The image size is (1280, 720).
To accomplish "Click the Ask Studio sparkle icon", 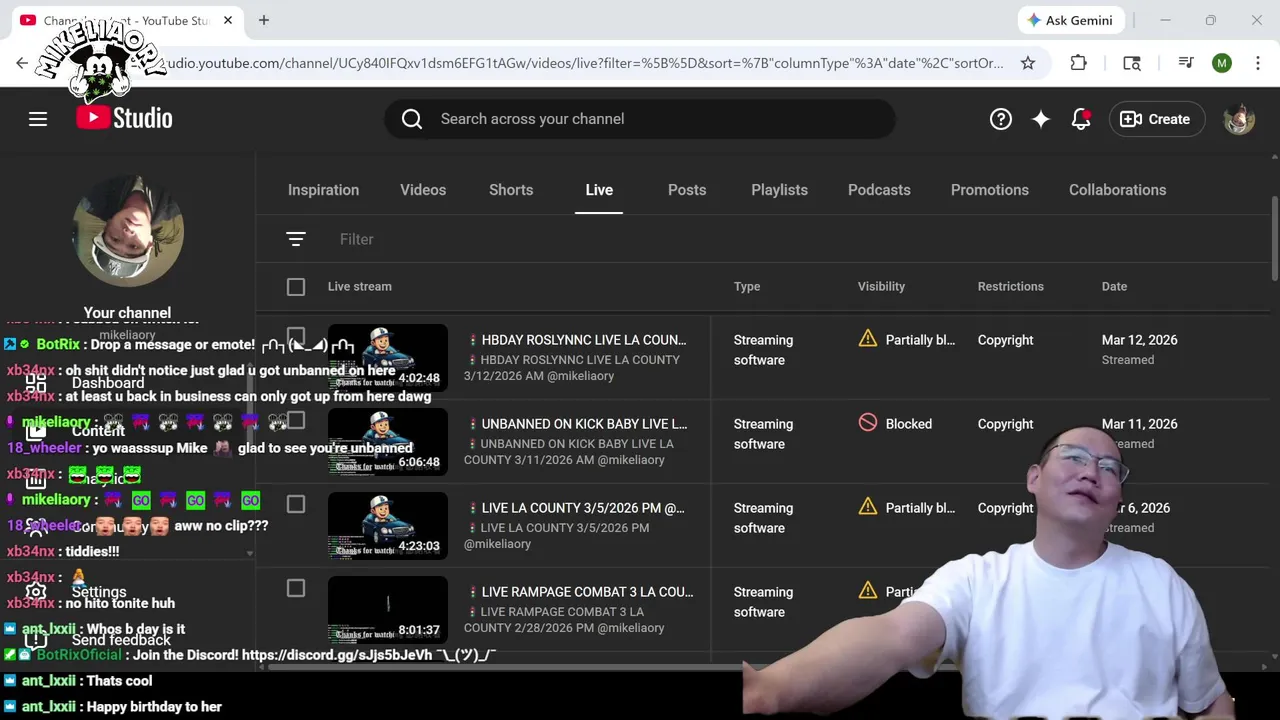I will click(1041, 119).
